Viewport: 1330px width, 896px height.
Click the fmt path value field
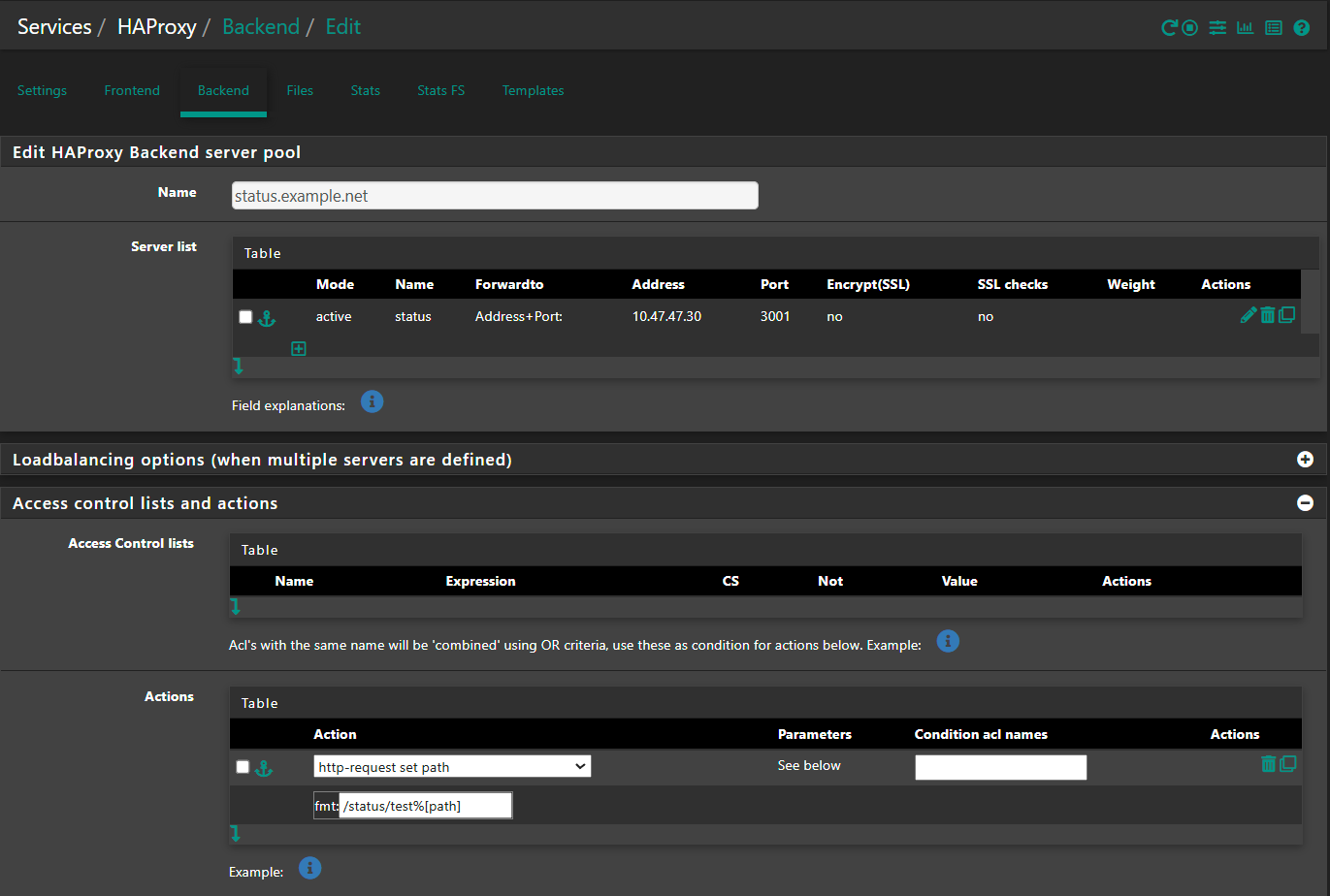[425, 806]
